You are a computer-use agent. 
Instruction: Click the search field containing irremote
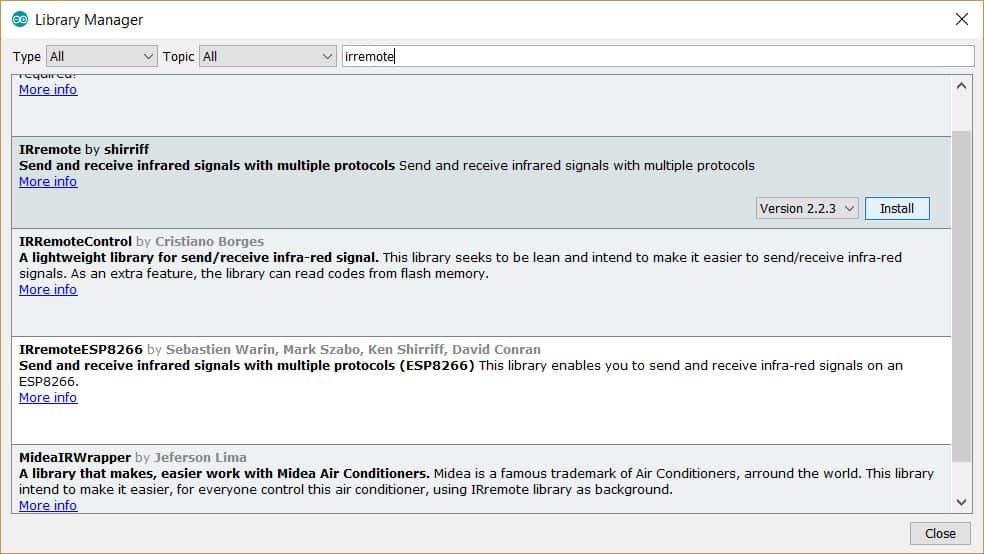click(x=658, y=56)
